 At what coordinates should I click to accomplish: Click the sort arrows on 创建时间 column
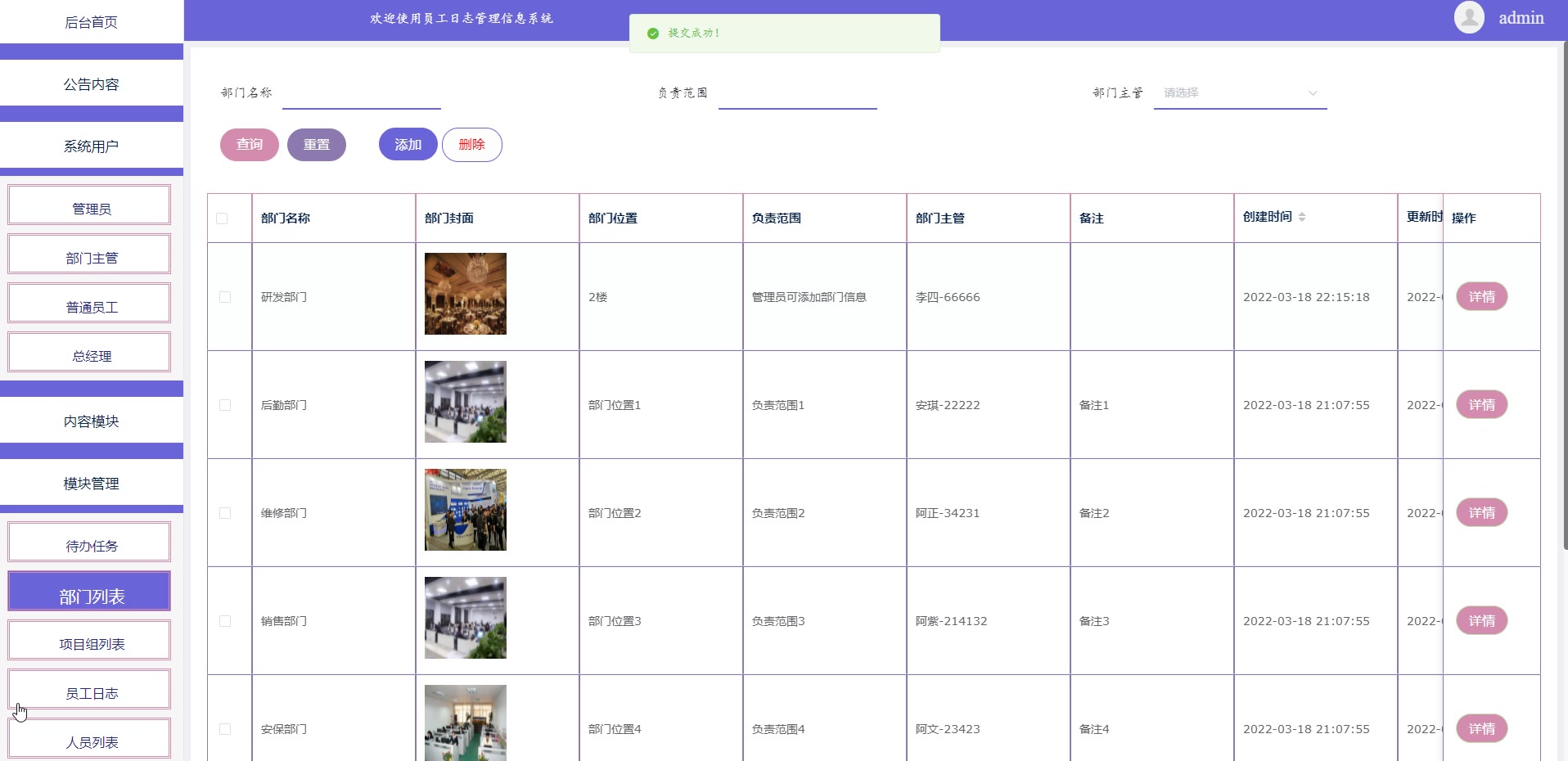point(1301,217)
